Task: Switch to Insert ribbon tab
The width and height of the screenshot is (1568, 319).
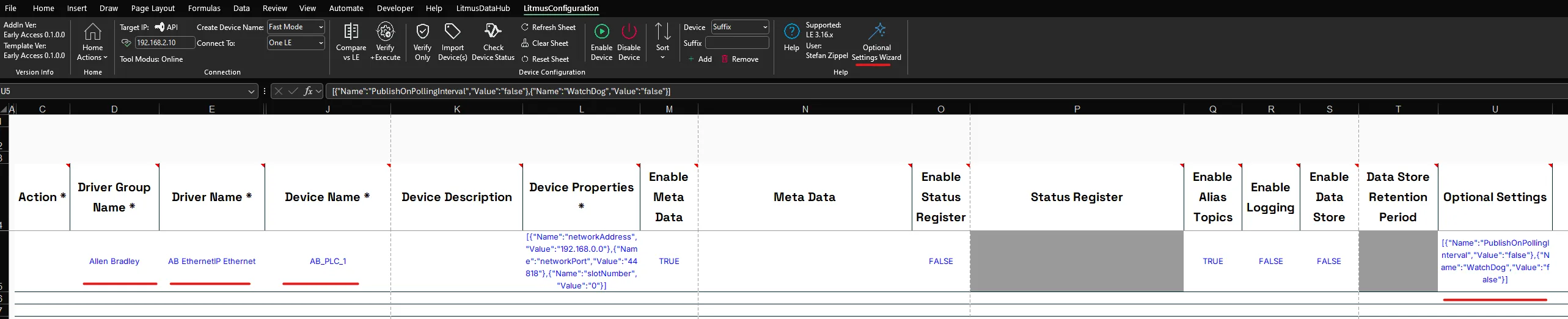Action: pyautogui.click(x=77, y=8)
